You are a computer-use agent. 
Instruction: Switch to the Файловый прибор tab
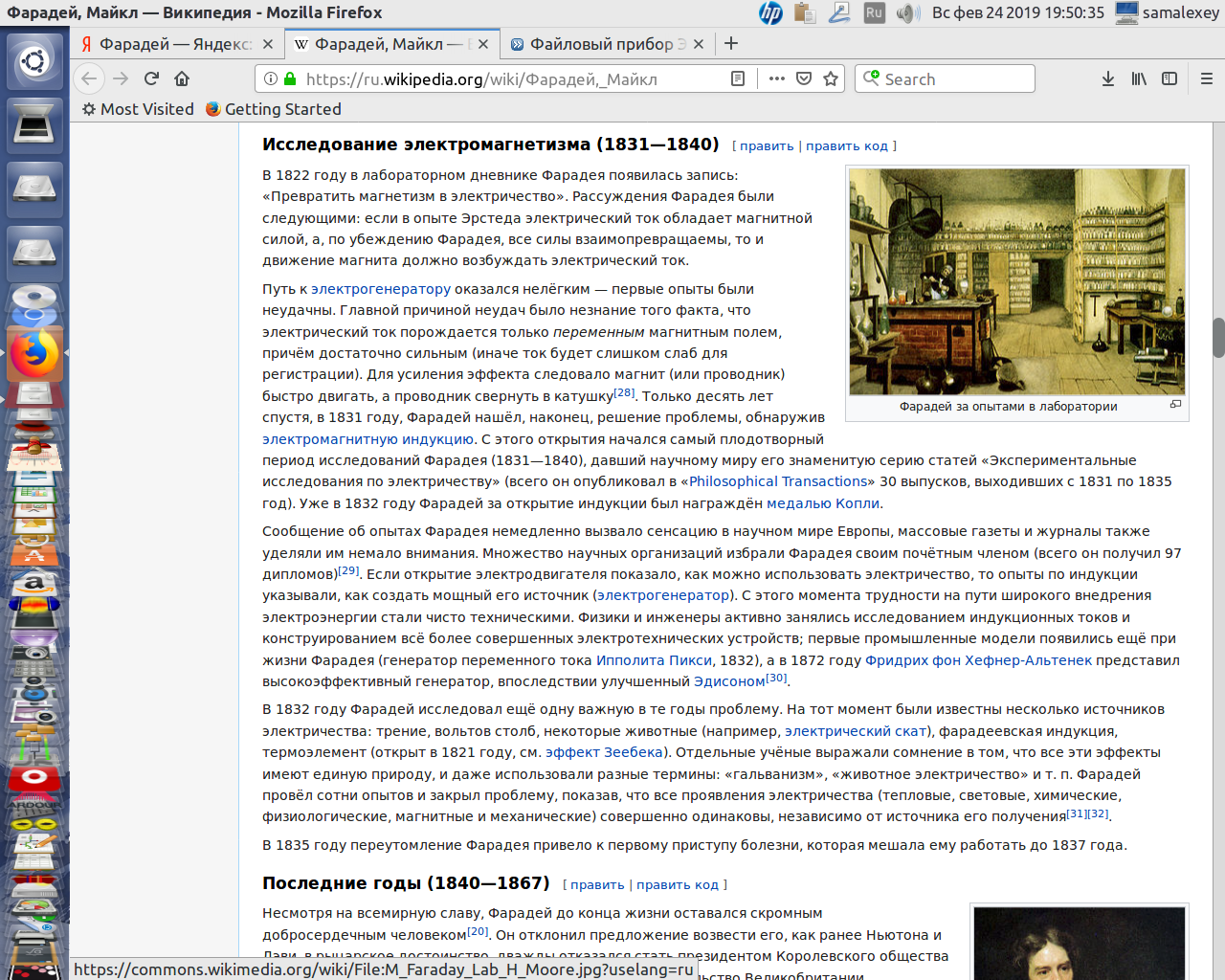coord(608,44)
